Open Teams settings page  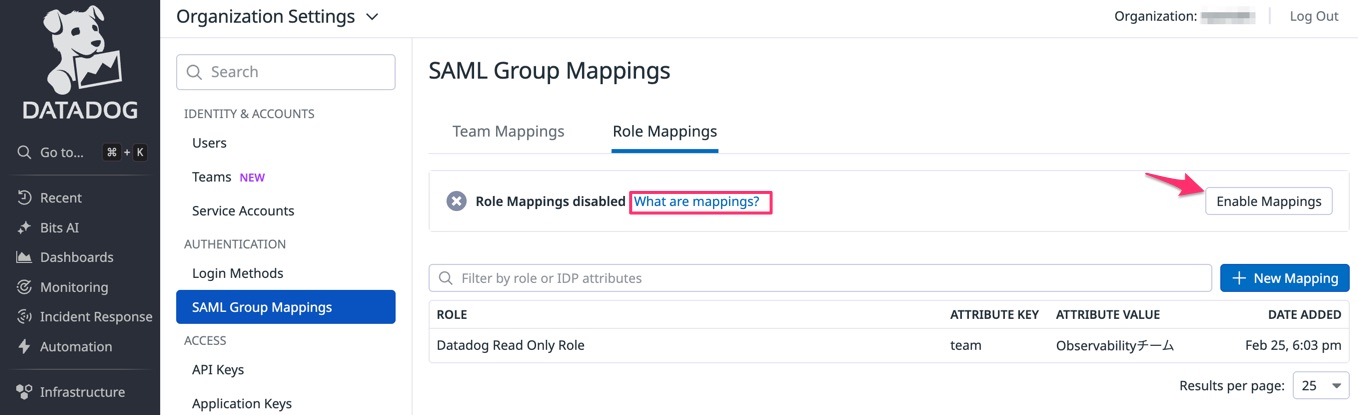tap(211, 177)
